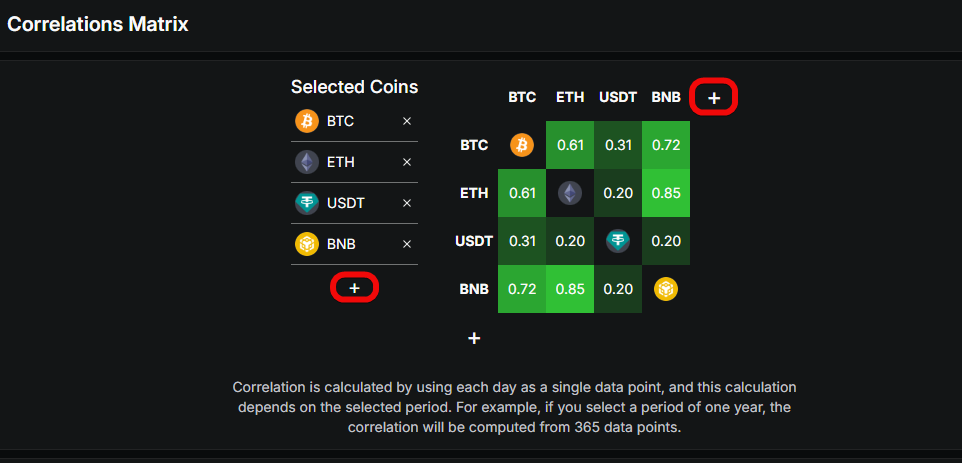Click the Ethereum icon in matrix diagonal

point(570,193)
